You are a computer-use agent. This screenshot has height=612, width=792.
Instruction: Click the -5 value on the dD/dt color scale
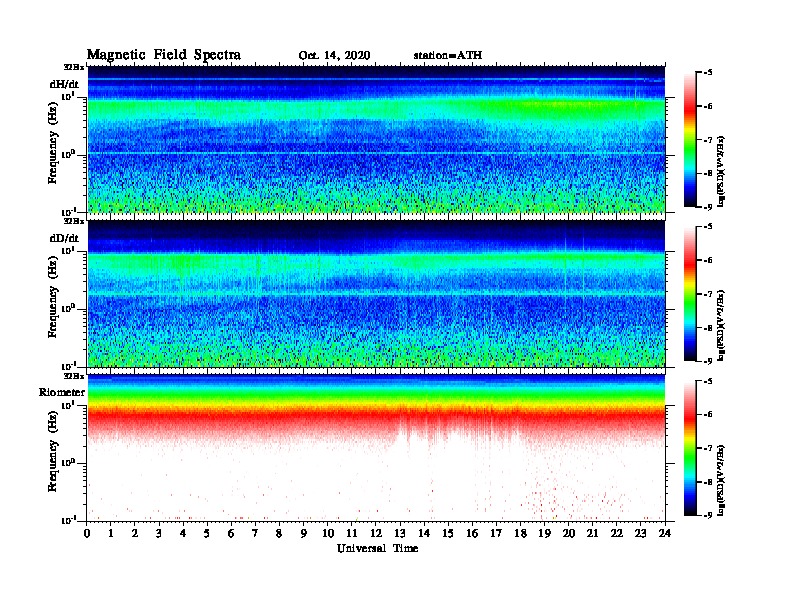tap(708, 227)
